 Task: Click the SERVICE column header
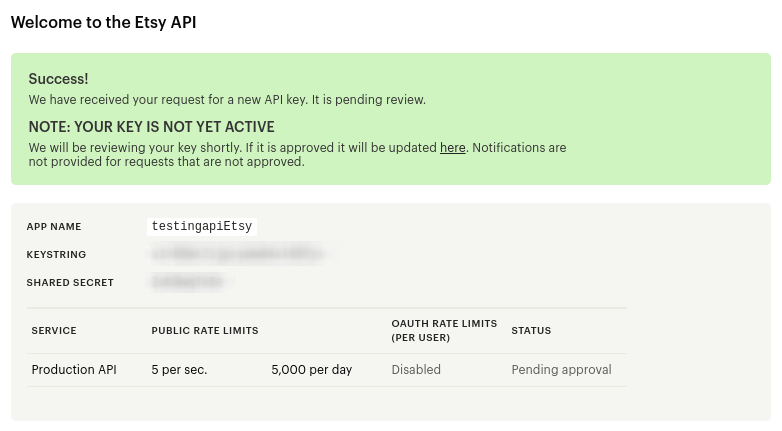[x=54, y=330]
